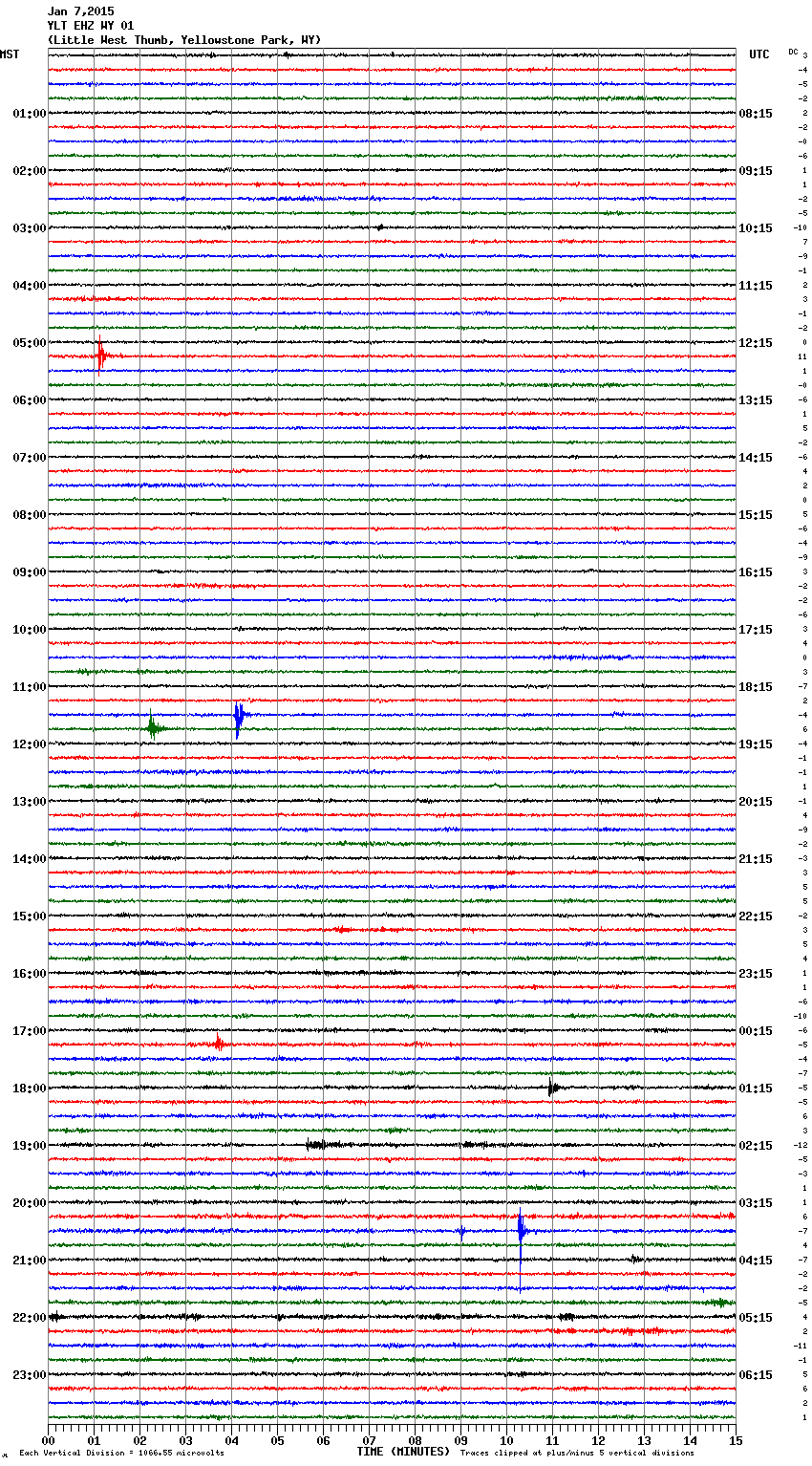Viewport: 812px width, 1466px height.
Task: Select the '16:00' MST hour label
Action: tap(30, 974)
